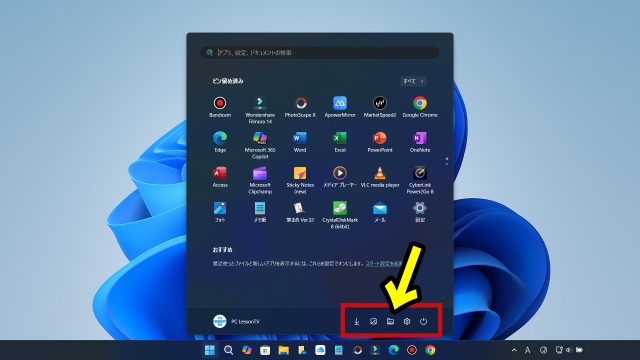
Task: Open the Start settings link in recommendations
Action: pyautogui.click(x=384, y=264)
